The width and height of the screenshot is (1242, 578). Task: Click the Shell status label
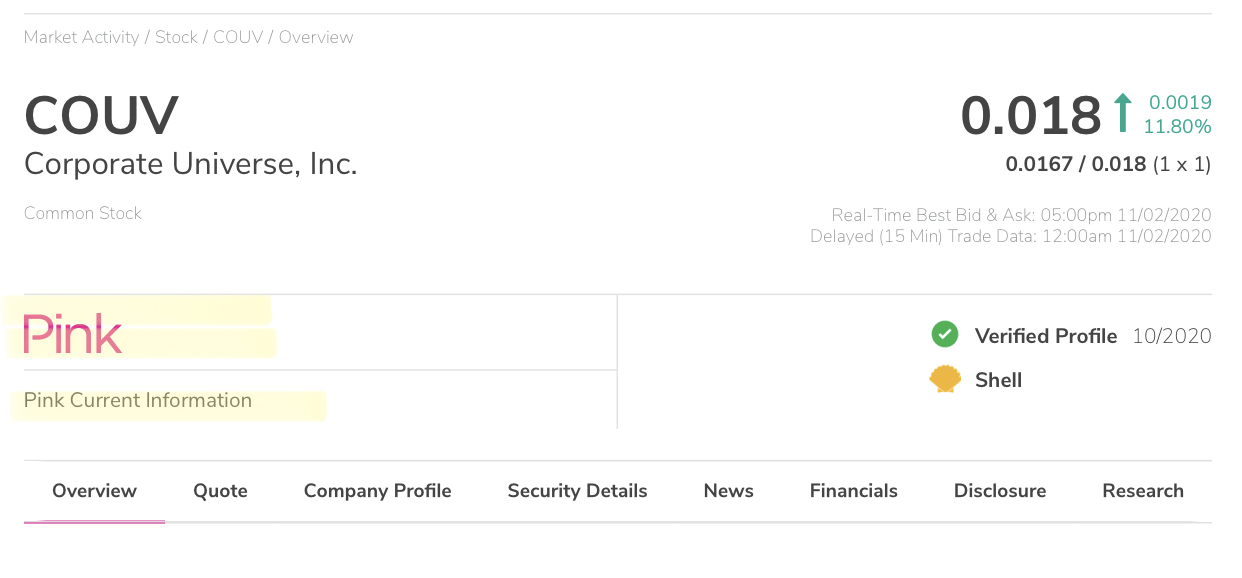pyautogui.click(x=998, y=380)
